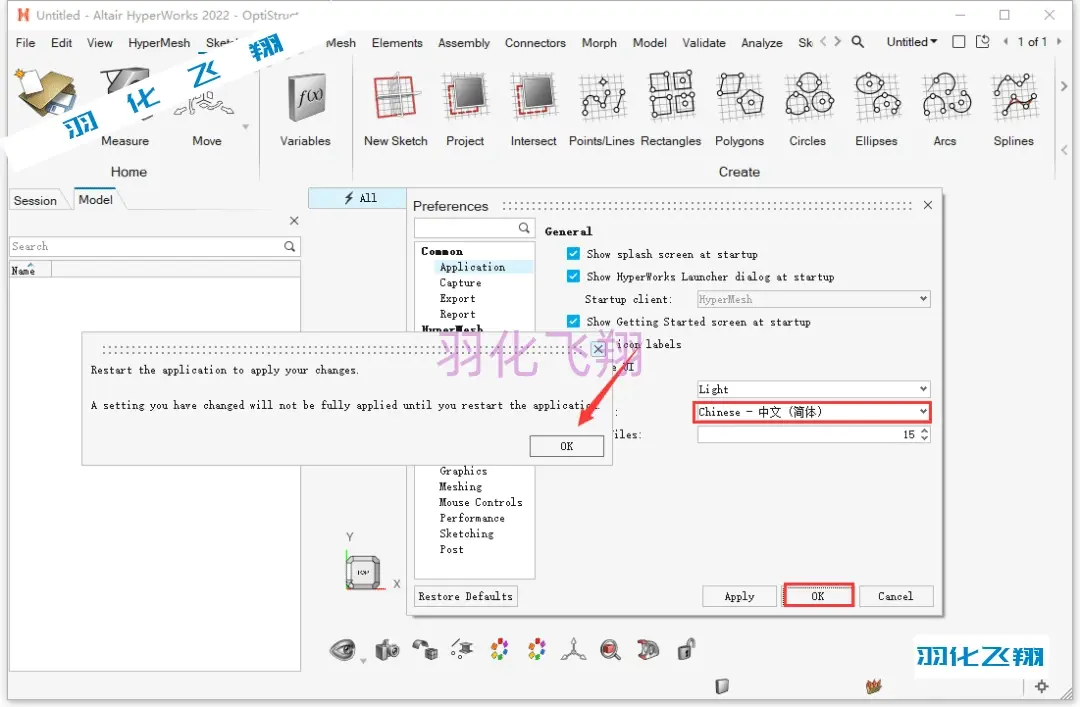Click the Preferences search field
Viewport: 1080px width, 707px height.
(474, 227)
